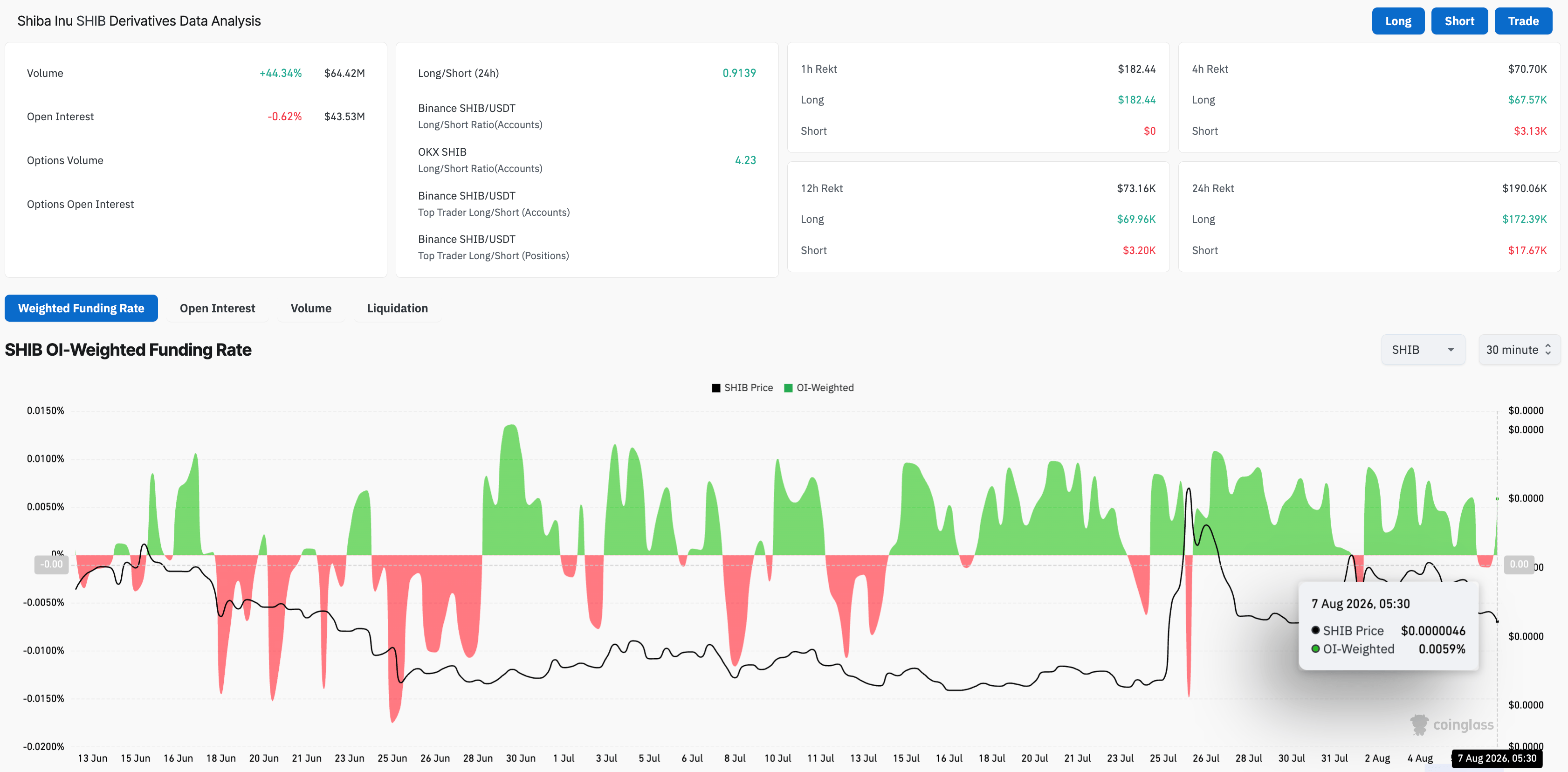Click the 1h Rekt Short value $0
This screenshot has width=1568, height=772.
[1149, 131]
